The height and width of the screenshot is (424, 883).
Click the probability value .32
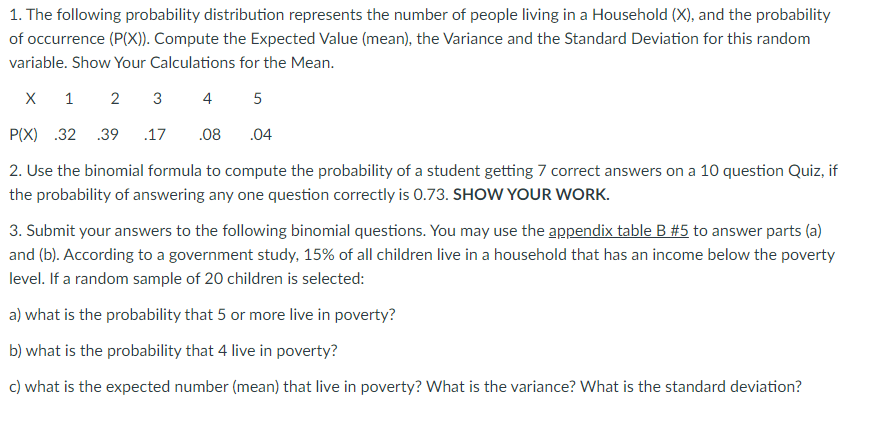pyautogui.click(x=65, y=135)
